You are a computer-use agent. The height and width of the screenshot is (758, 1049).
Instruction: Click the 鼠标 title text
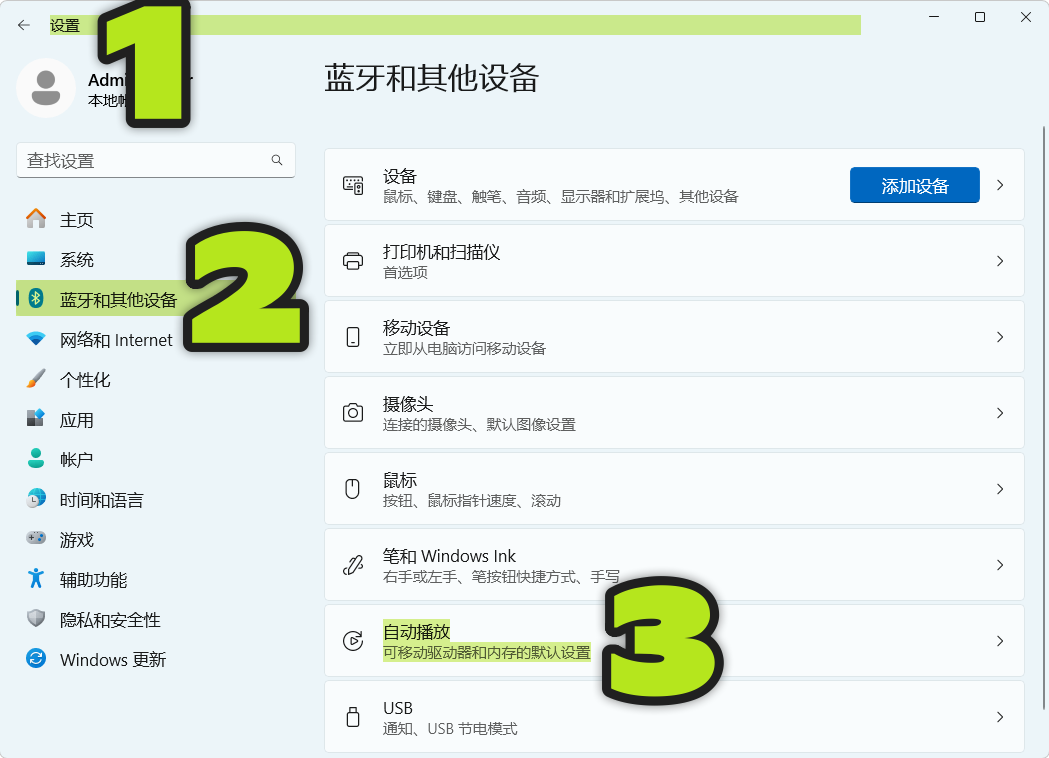400,480
